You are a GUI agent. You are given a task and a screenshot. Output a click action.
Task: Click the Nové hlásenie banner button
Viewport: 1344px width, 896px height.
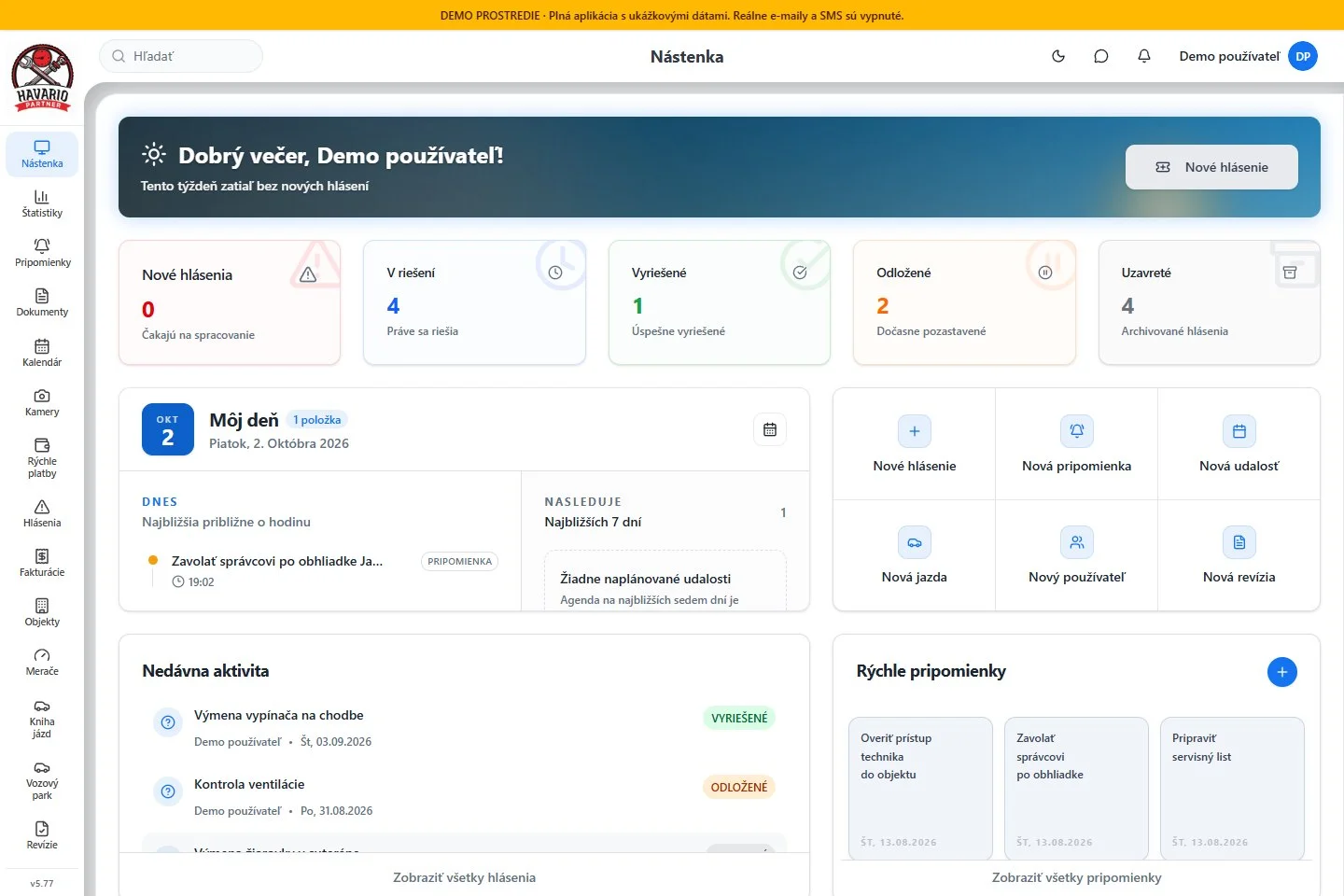click(1211, 167)
